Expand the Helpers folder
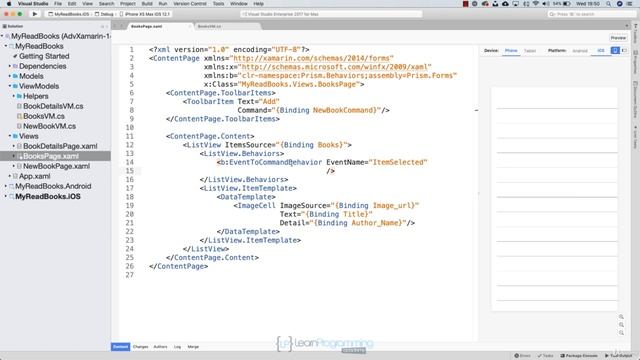640x360 pixels. point(14,96)
